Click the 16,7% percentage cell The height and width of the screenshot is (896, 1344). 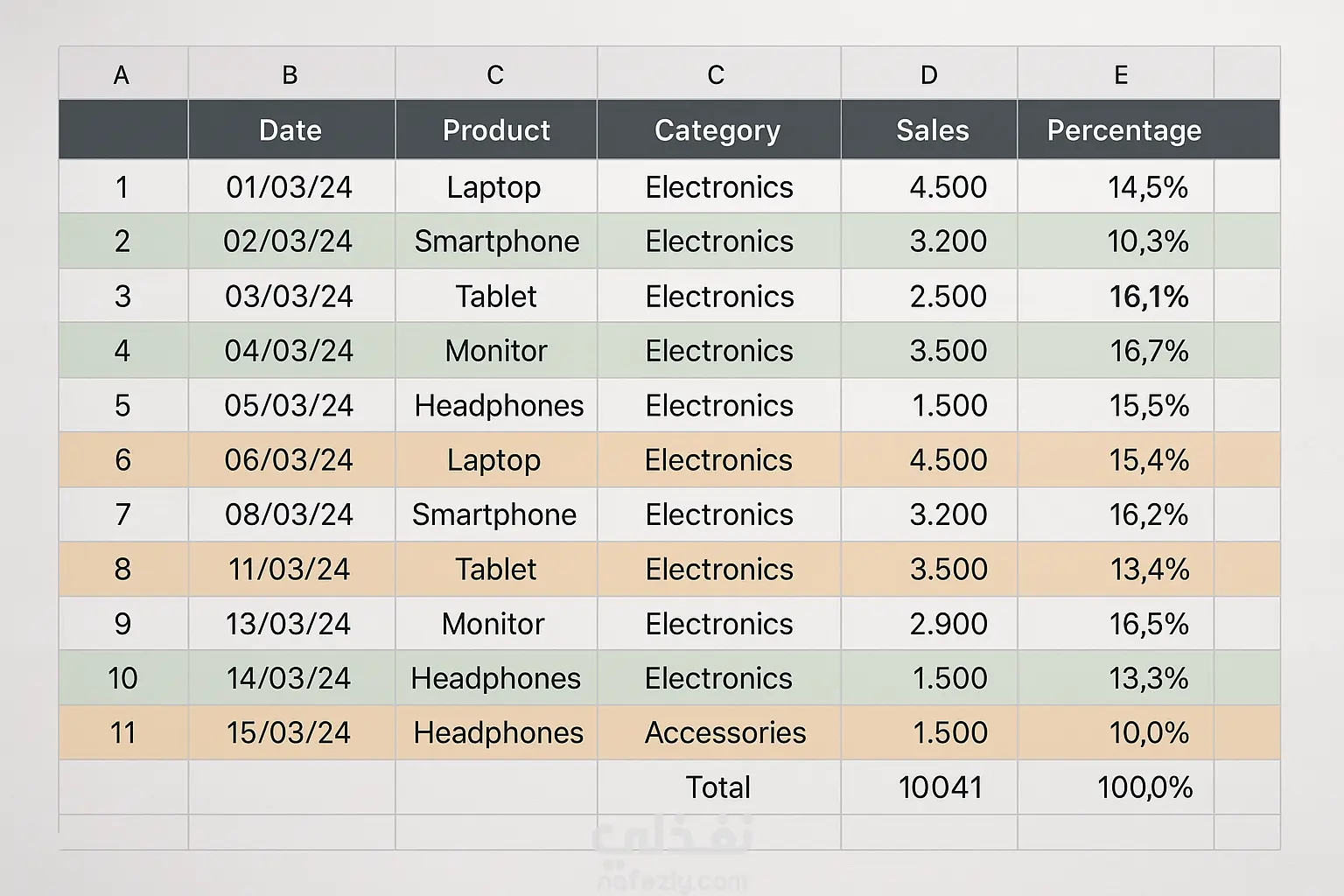(x=1149, y=351)
